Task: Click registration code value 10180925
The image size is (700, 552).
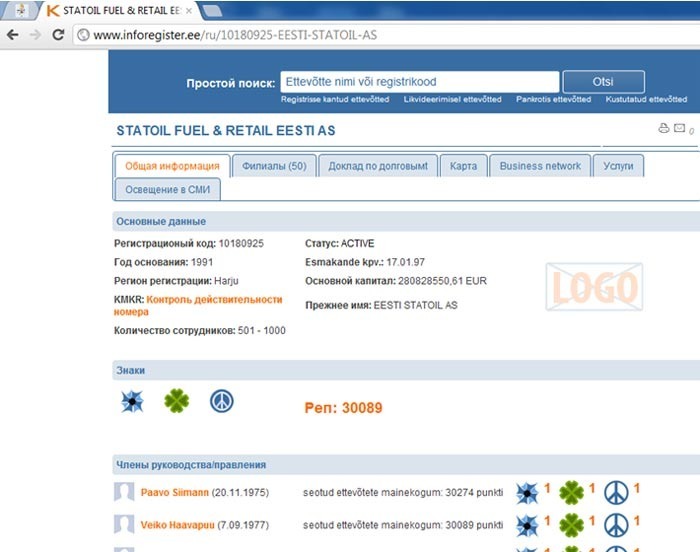Action: click(241, 243)
